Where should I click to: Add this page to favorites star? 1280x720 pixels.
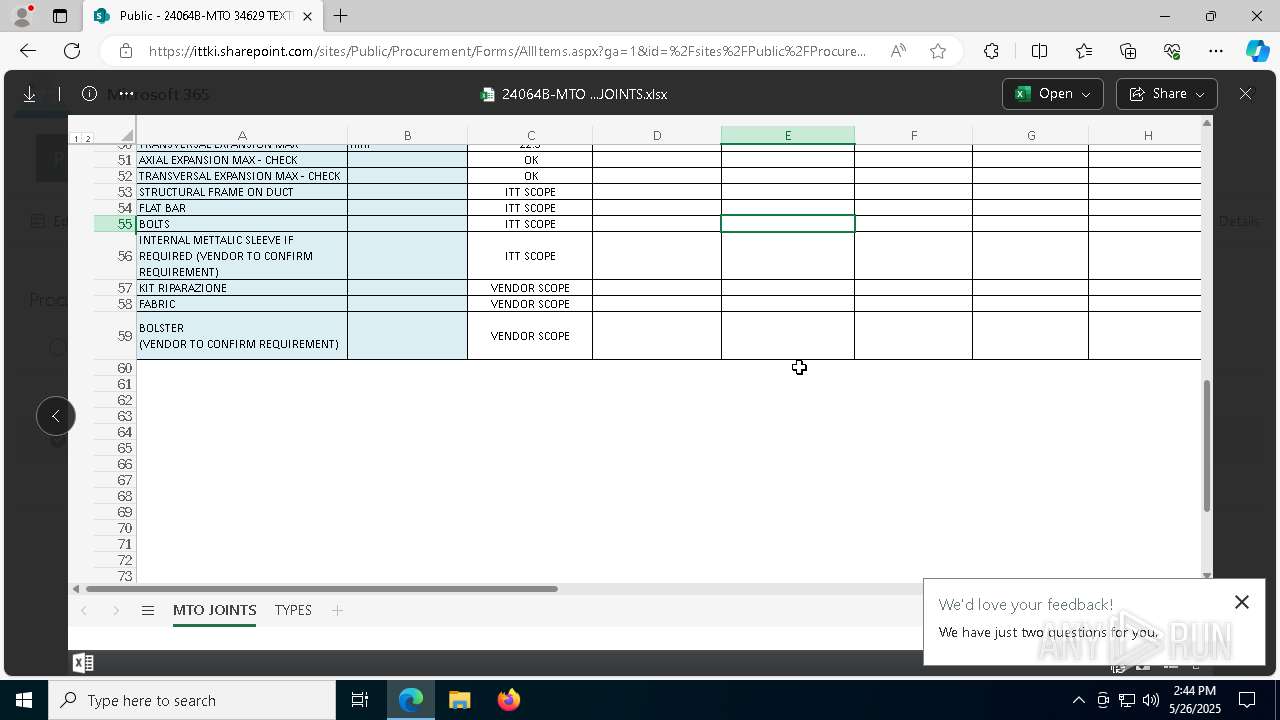(938, 51)
